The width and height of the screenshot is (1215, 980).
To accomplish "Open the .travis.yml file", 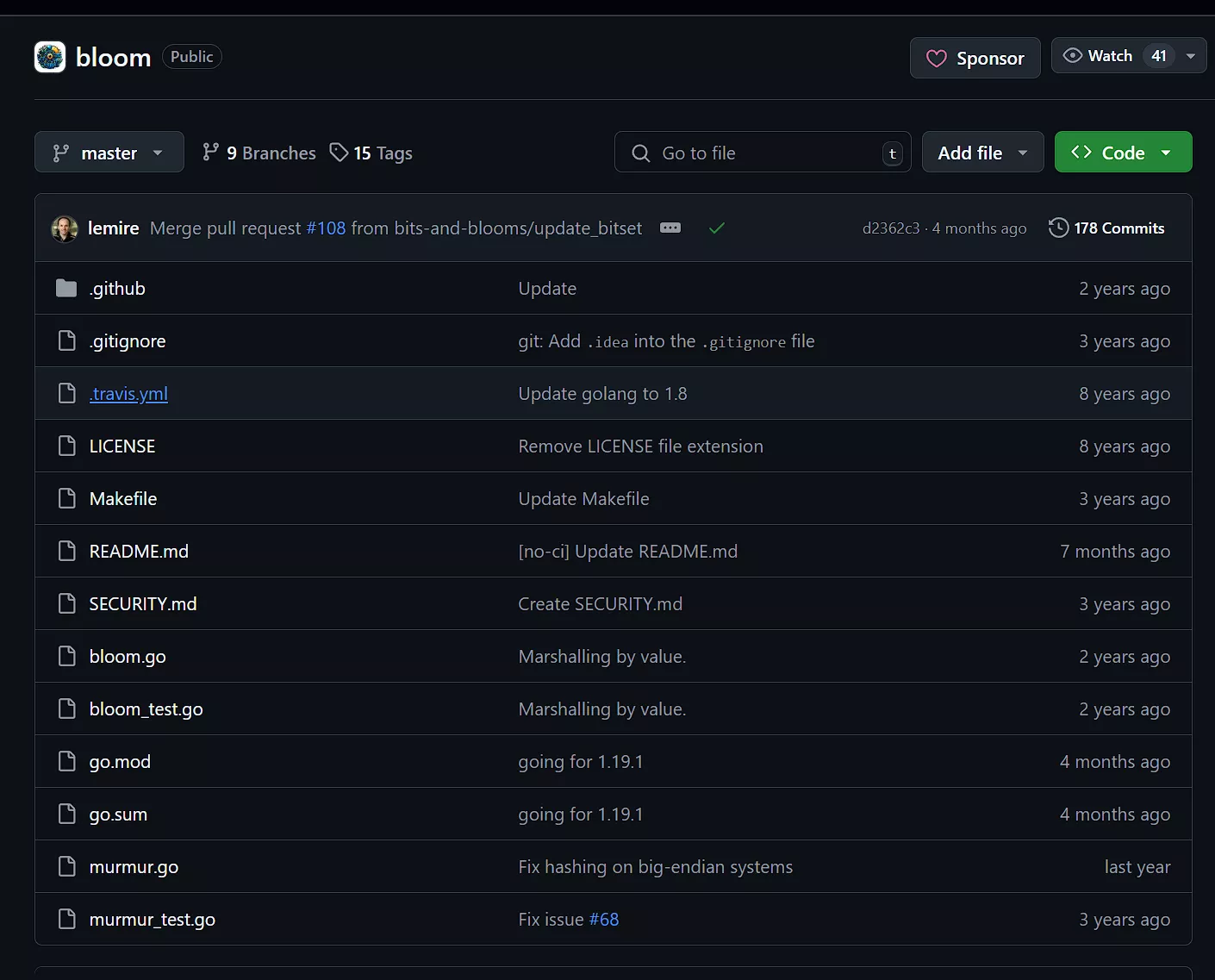I will [128, 394].
